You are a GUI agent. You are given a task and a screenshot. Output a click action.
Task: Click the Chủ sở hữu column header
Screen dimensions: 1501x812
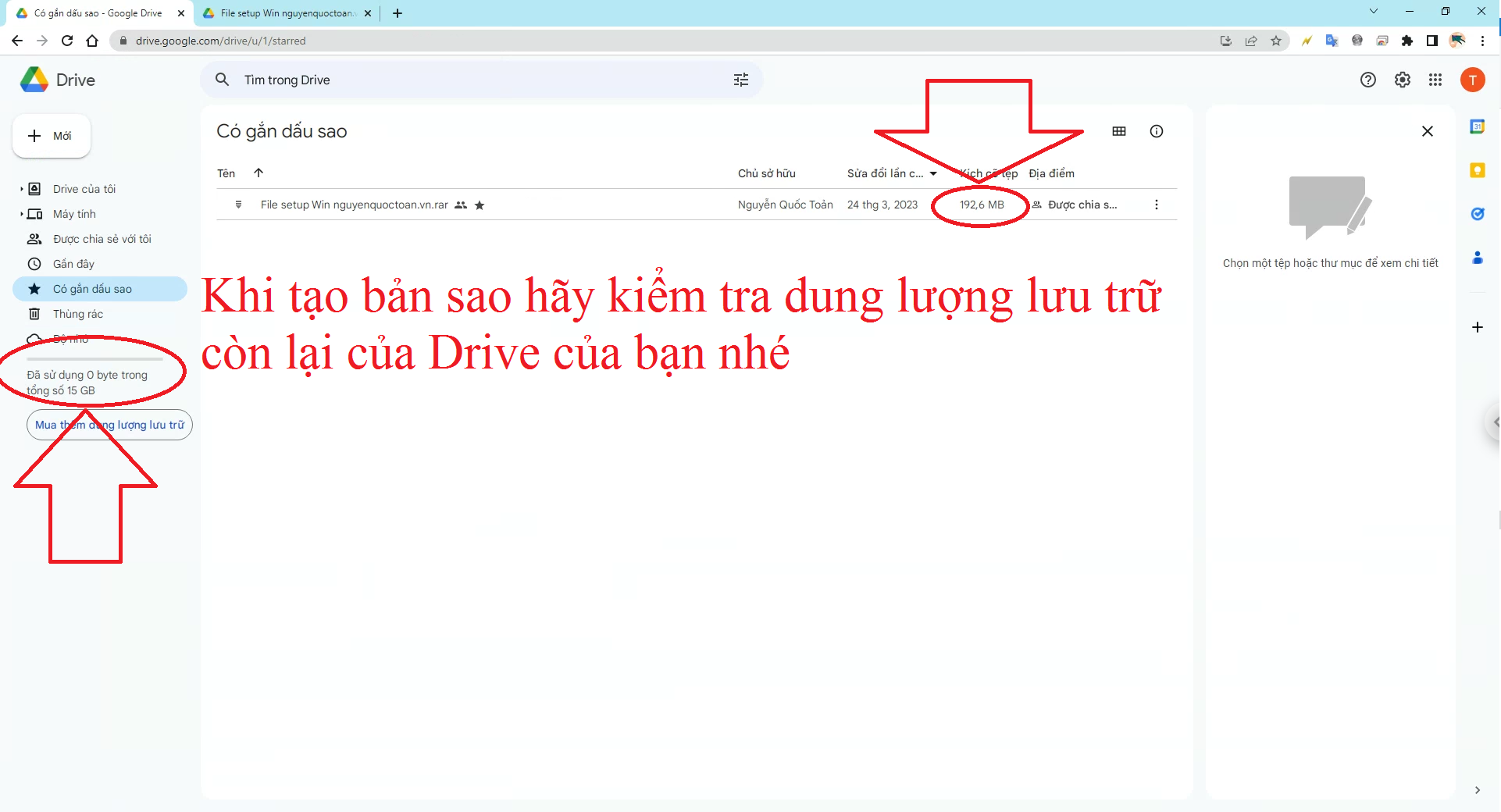pyautogui.click(x=767, y=173)
